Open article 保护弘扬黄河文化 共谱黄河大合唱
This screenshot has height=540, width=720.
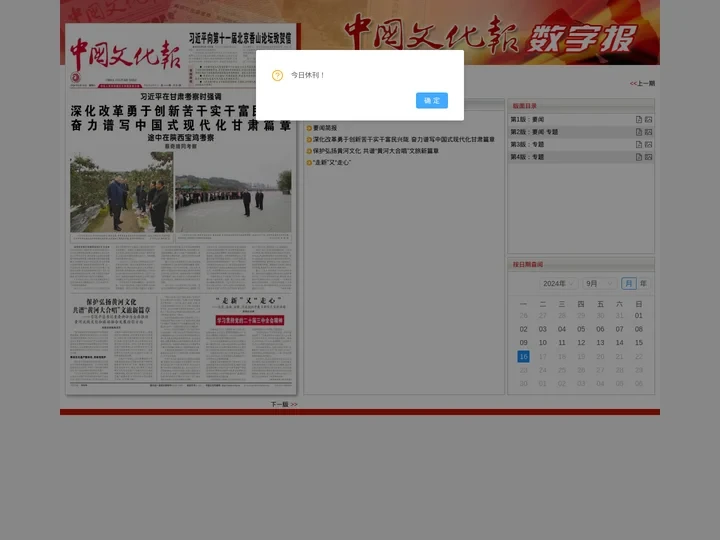(x=376, y=151)
